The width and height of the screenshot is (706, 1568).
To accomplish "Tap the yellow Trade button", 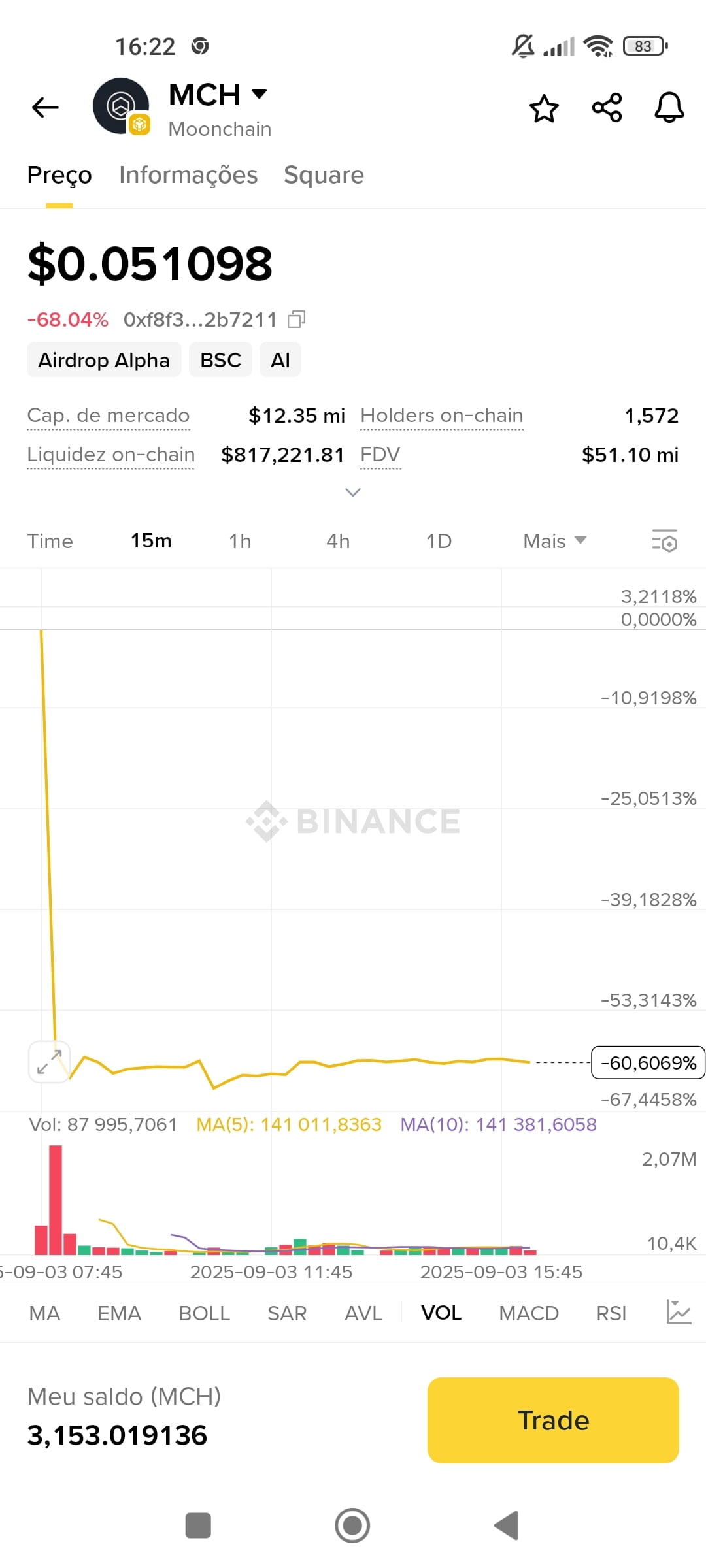I will 553,1420.
